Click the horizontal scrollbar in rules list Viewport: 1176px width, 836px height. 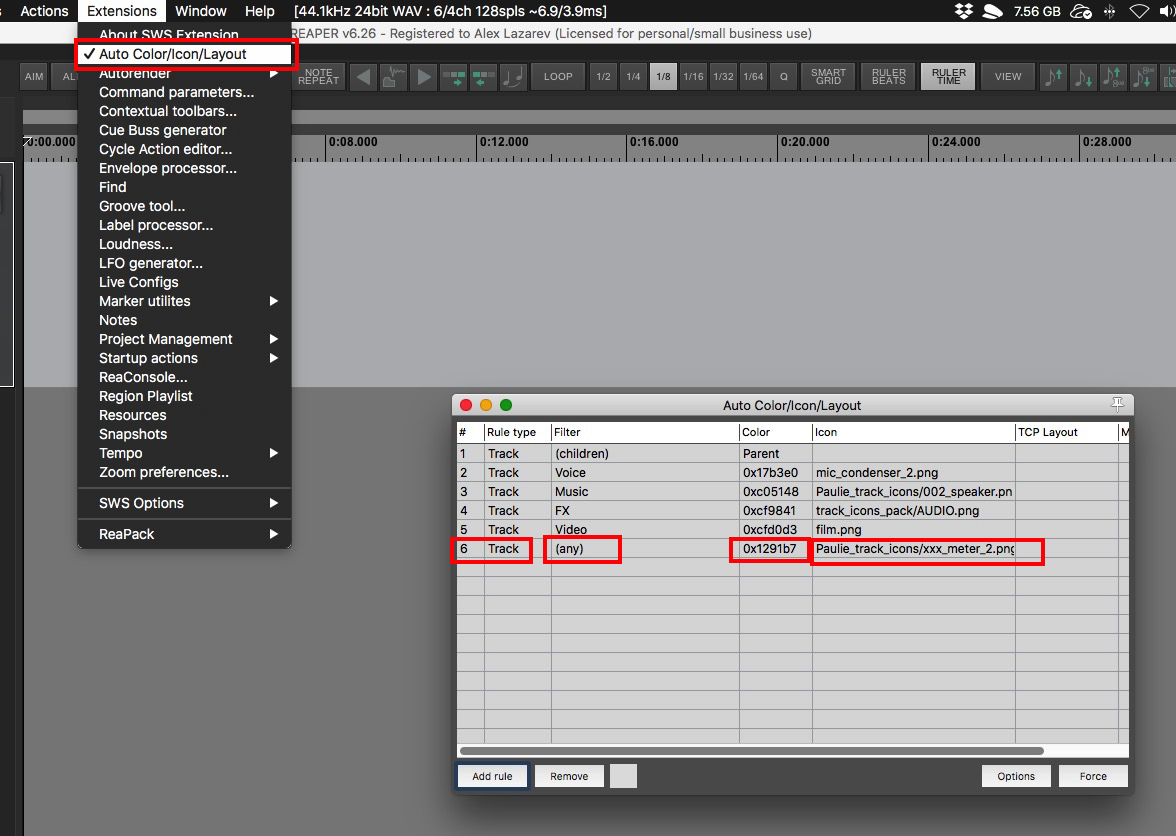point(752,751)
